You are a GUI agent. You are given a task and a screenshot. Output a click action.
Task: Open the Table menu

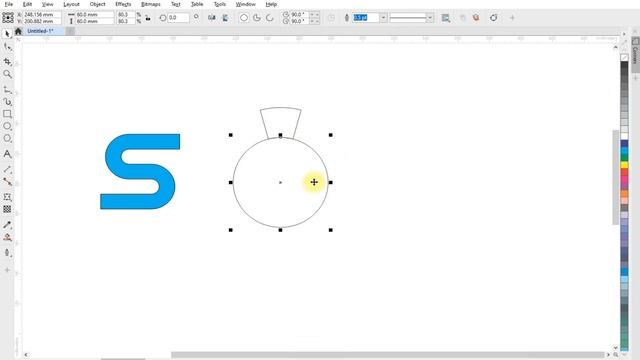point(197,4)
